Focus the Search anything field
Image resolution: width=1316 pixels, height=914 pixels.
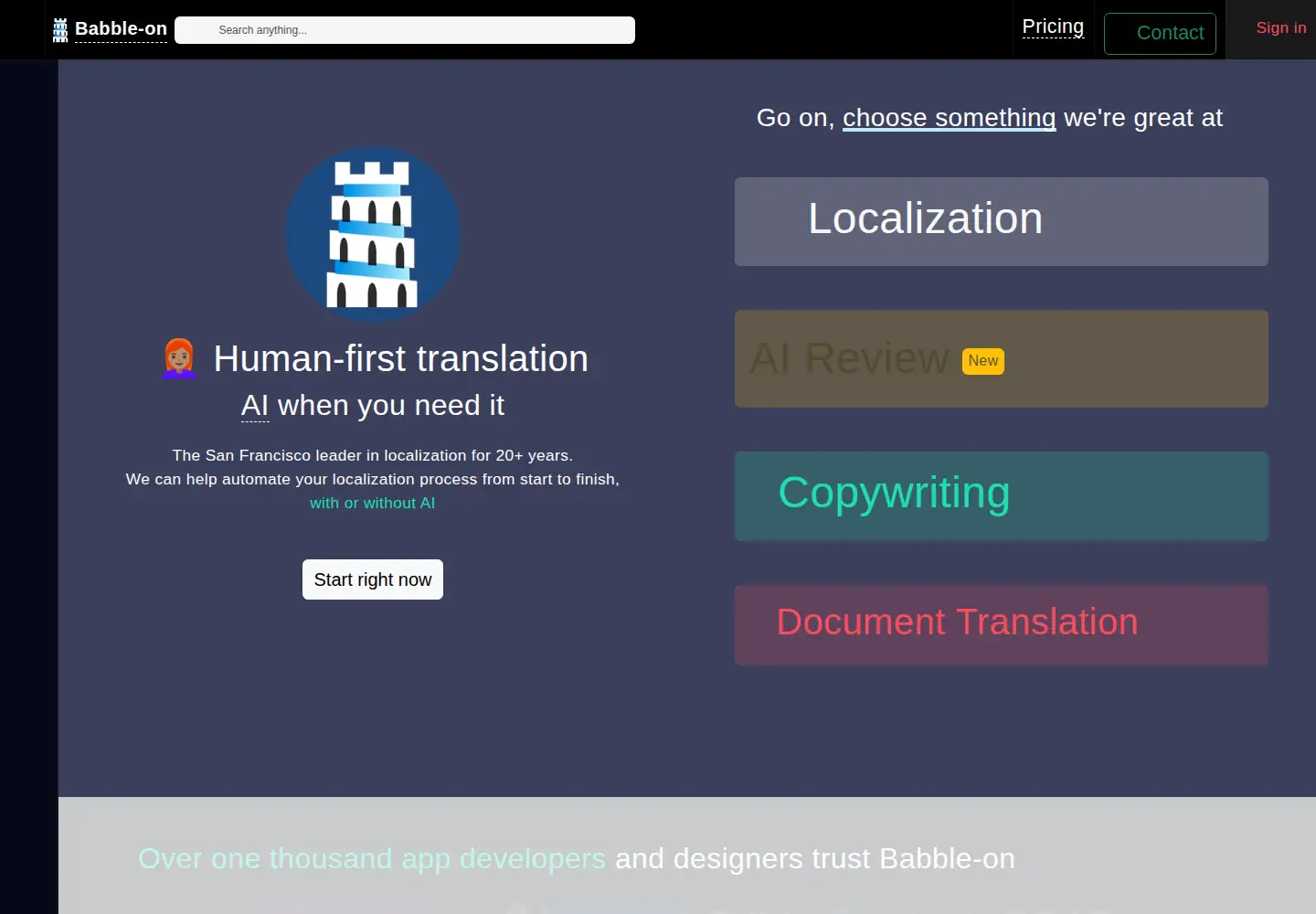405,30
